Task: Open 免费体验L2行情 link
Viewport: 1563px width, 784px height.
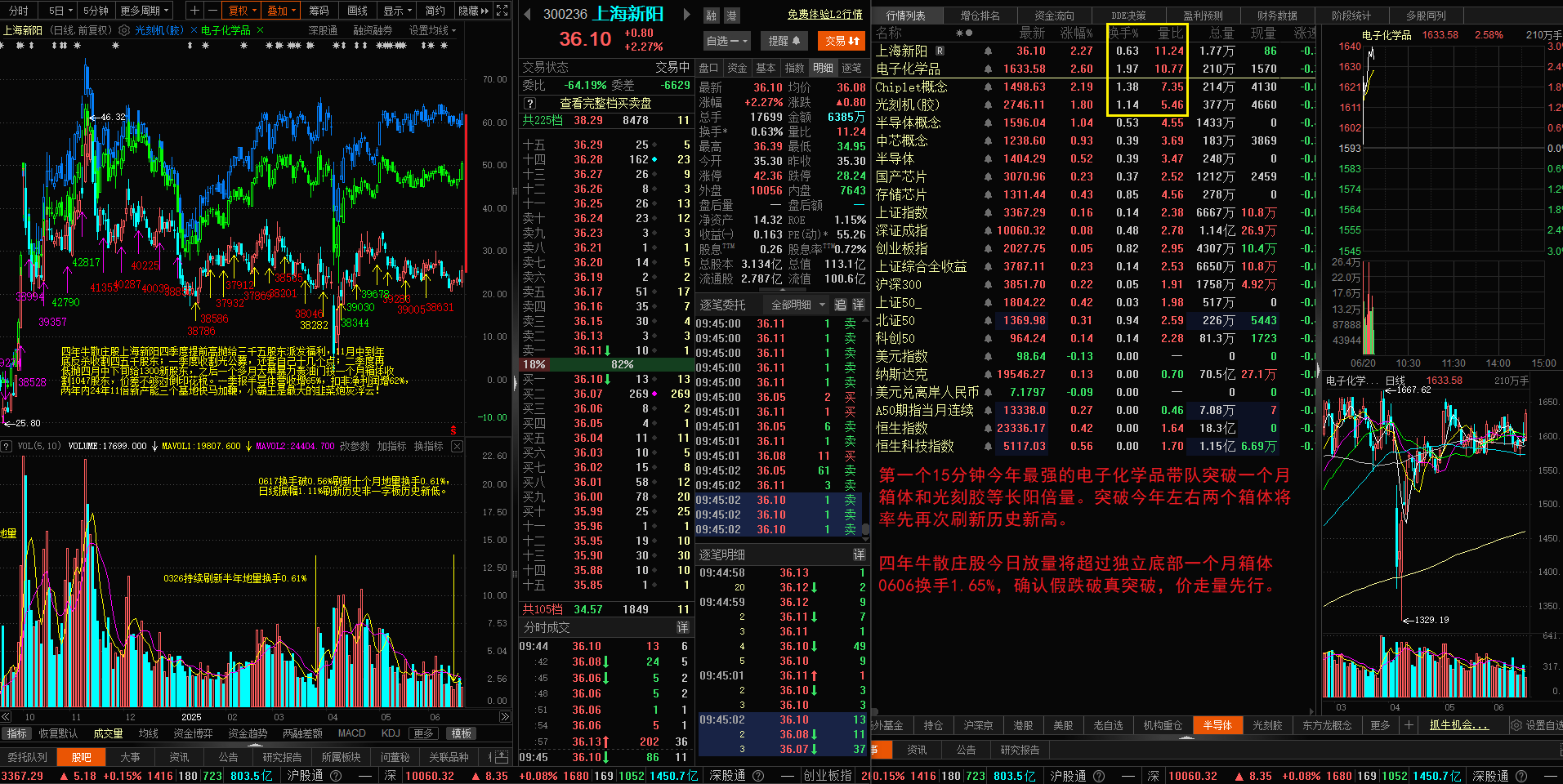Action: tap(825, 15)
